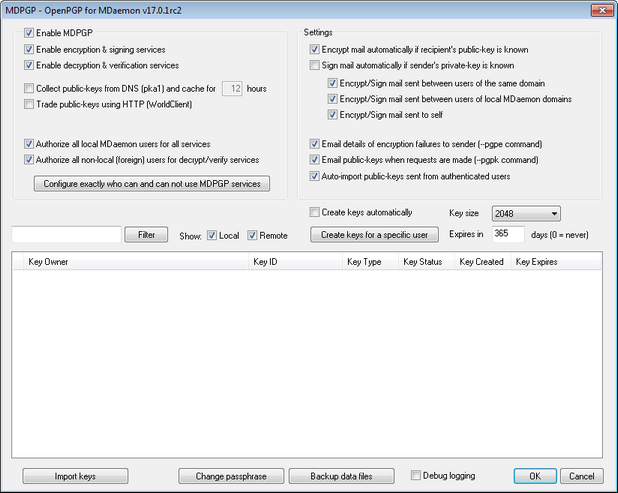Enable Trade public-keys using HTTP (WorldClient)
The height and width of the screenshot is (493, 618).
click(29, 104)
